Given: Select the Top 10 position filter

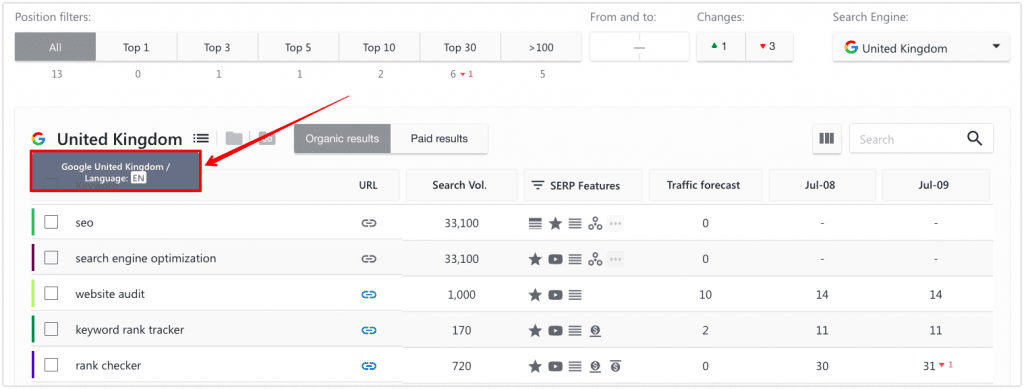Looking at the screenshot, I should [379, 47].
